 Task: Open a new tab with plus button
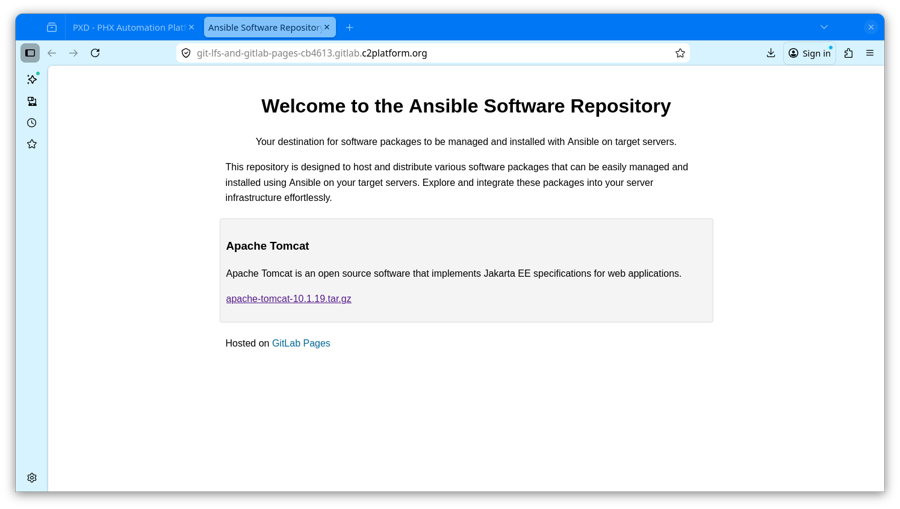(349, 27)
